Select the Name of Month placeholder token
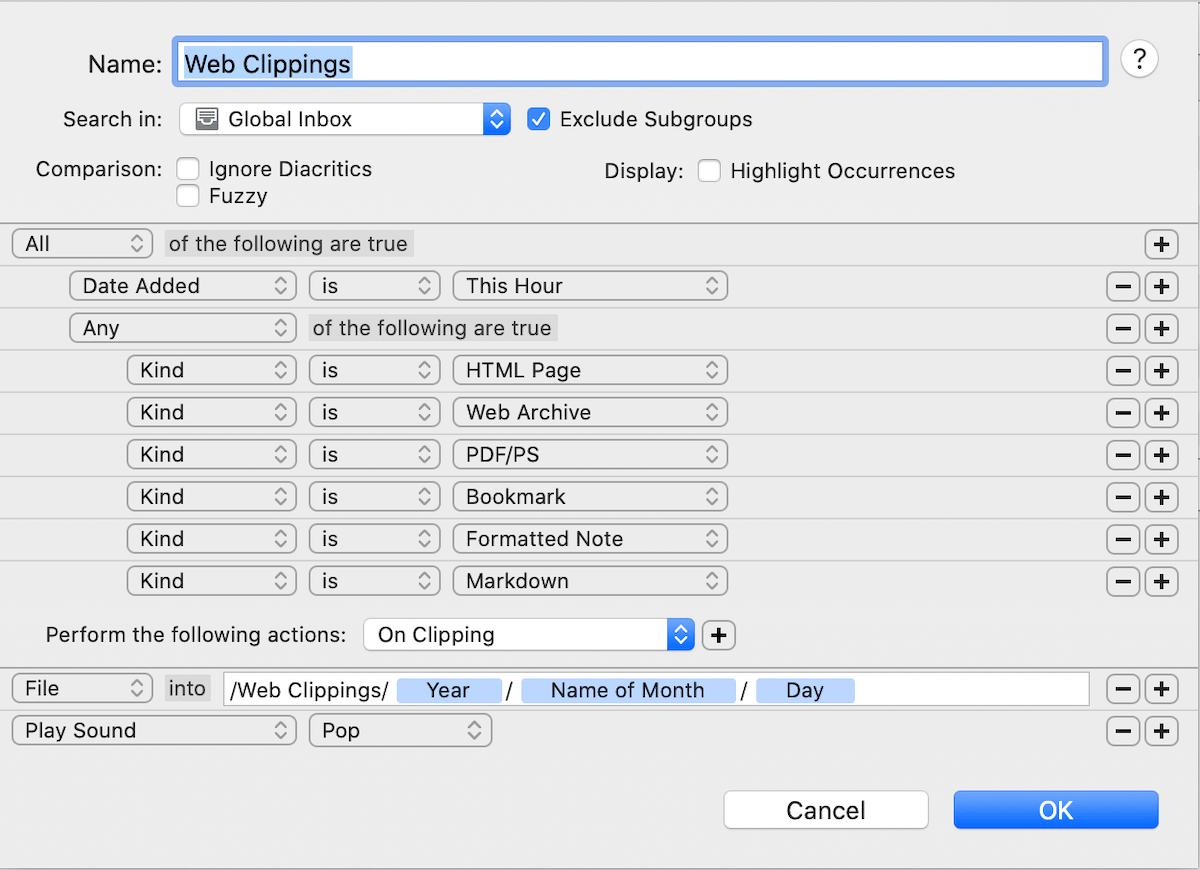The width and height of the screenshot is (1200, 870). [628, 690]
